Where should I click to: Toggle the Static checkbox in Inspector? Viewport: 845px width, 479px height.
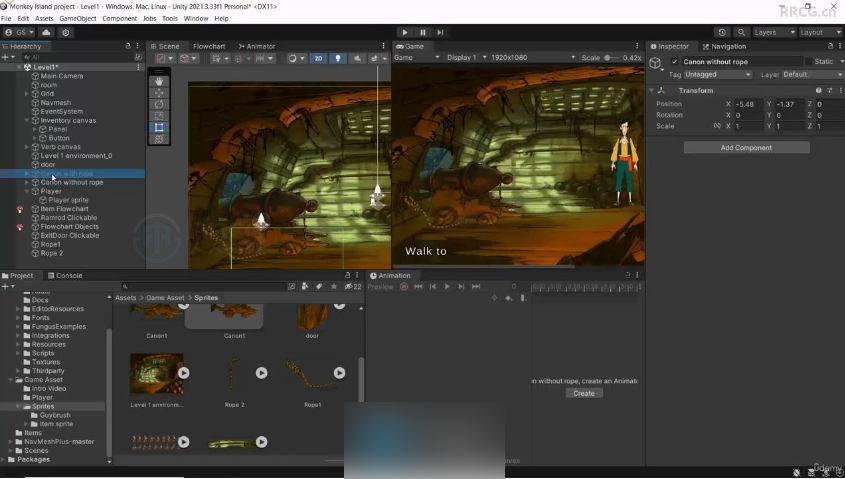[x=808, y=62]
